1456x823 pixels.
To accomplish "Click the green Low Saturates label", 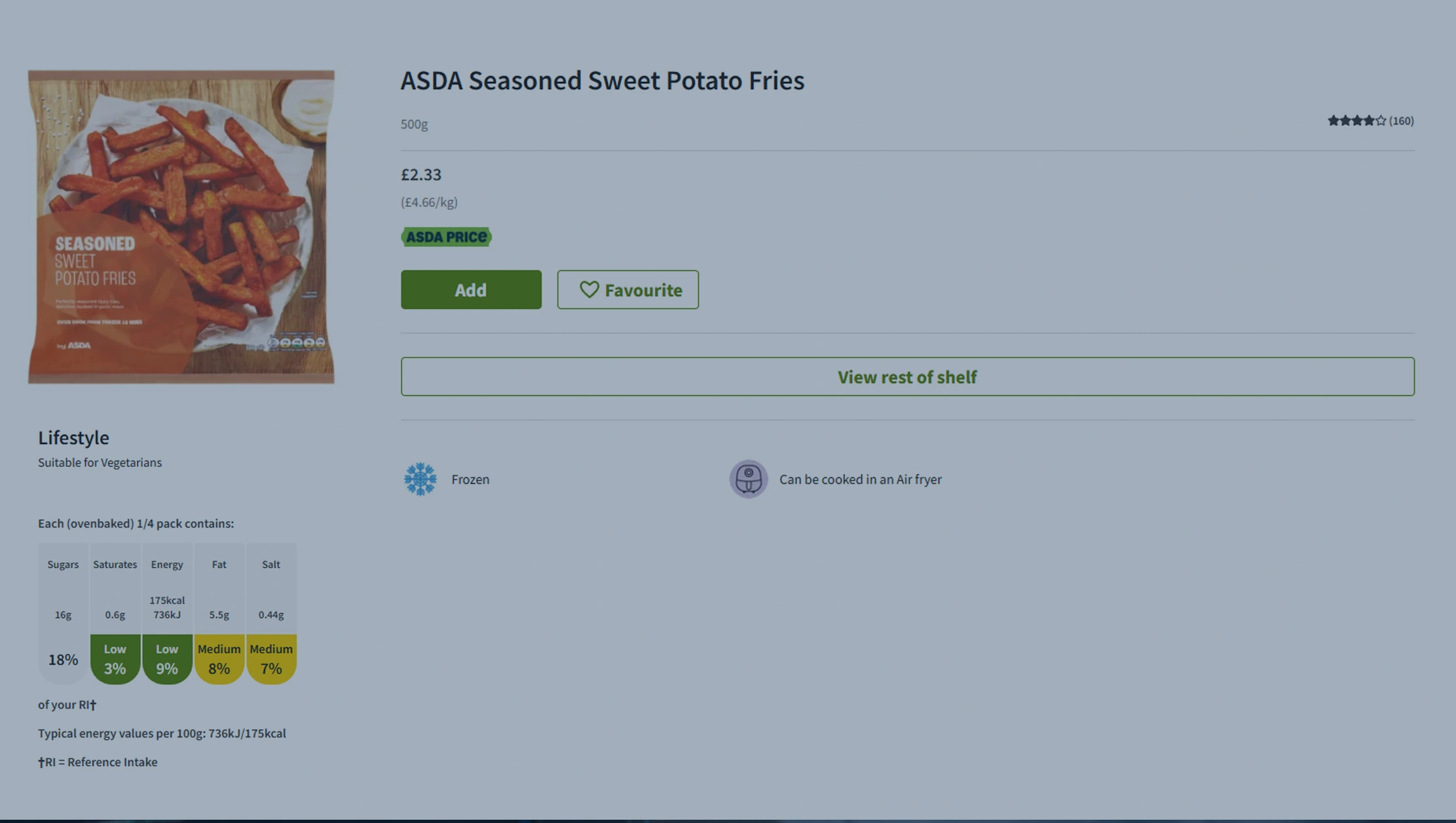I will [115, 659].
